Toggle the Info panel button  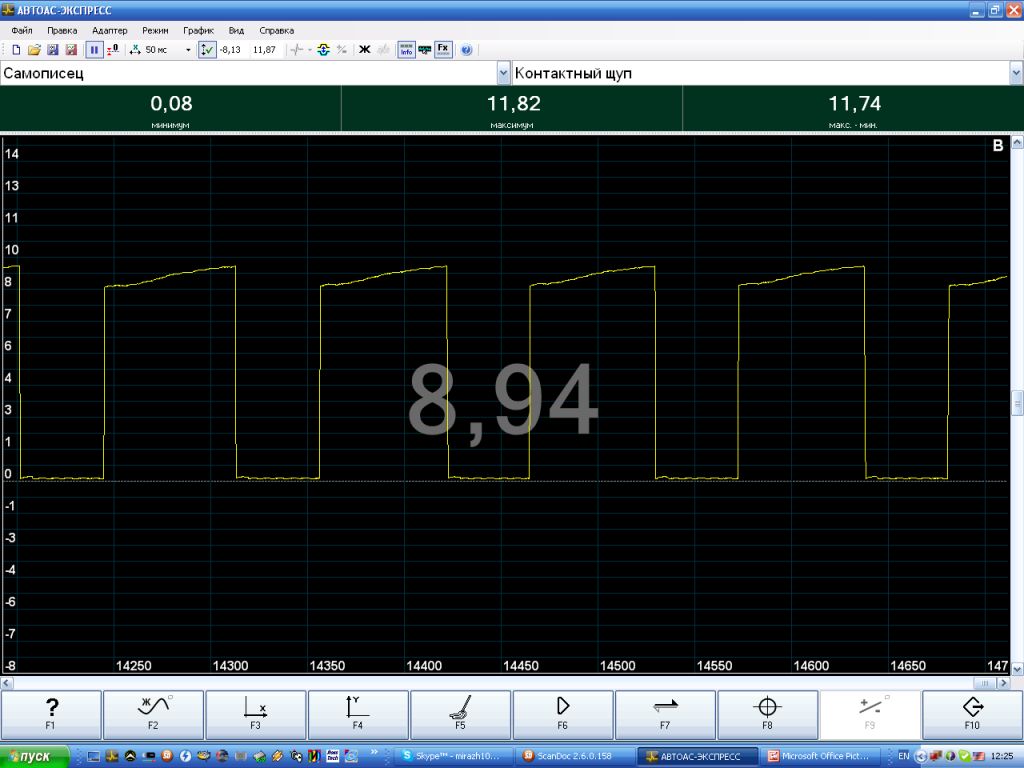(x=406, y=50)
